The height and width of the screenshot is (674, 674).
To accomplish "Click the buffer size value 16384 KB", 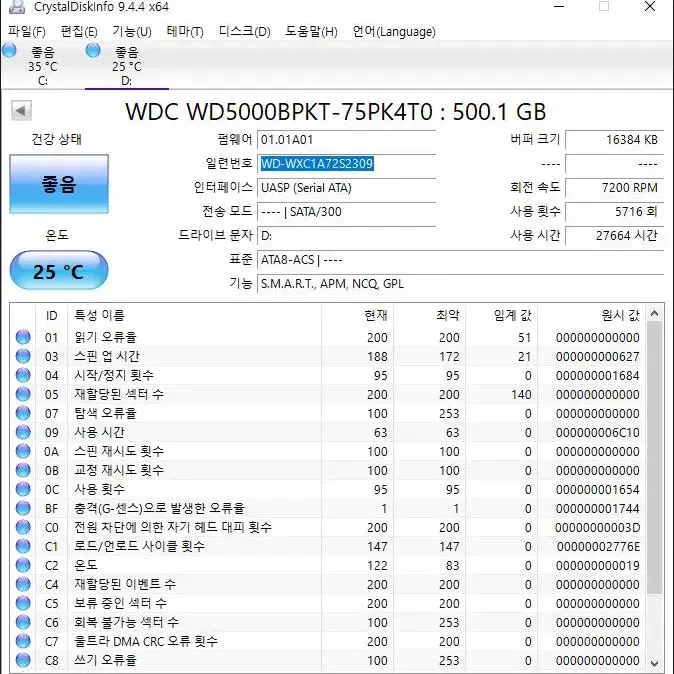I will (615, 140).
